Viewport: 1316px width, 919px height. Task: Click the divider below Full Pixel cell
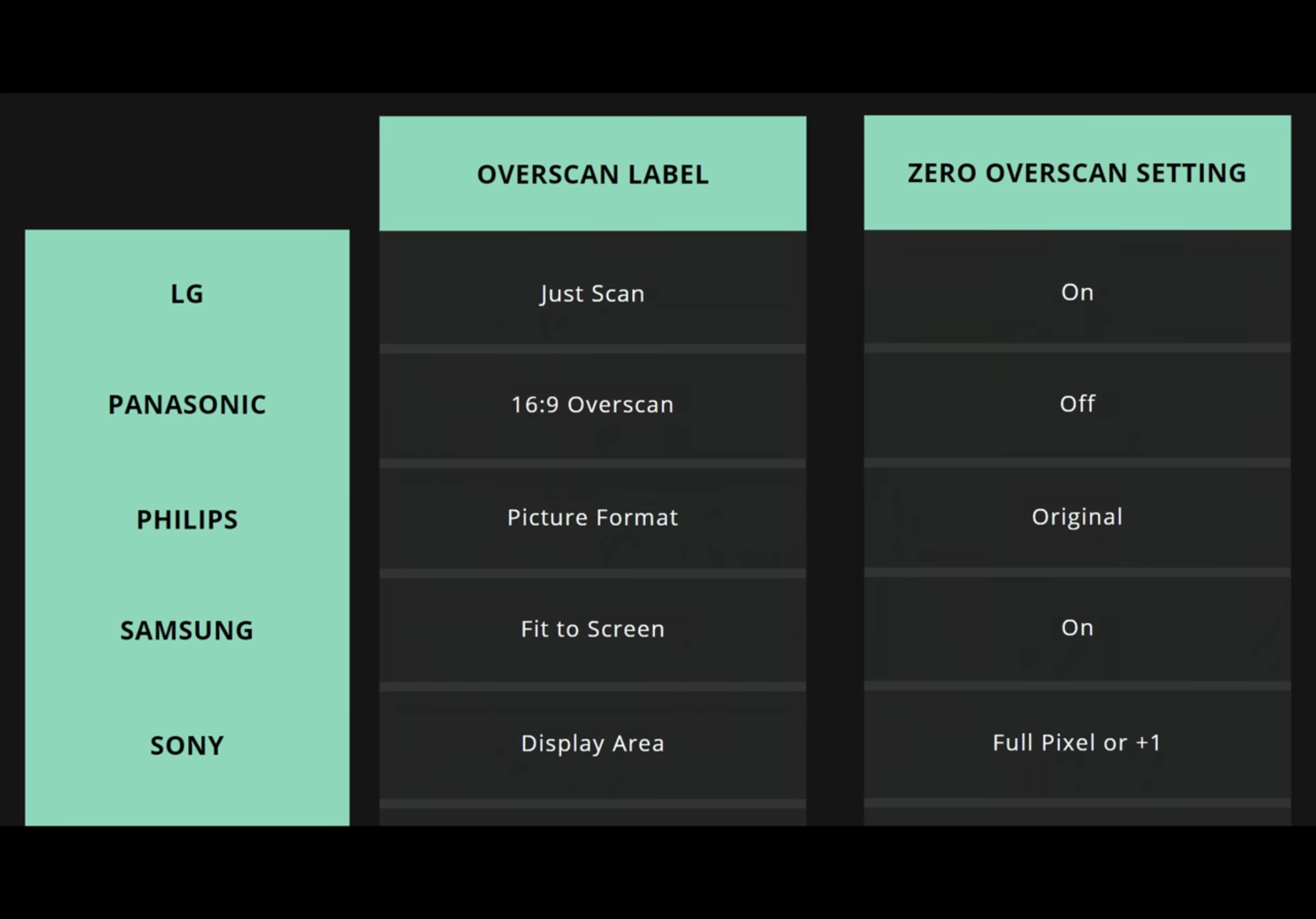[x=1076, y=803]
